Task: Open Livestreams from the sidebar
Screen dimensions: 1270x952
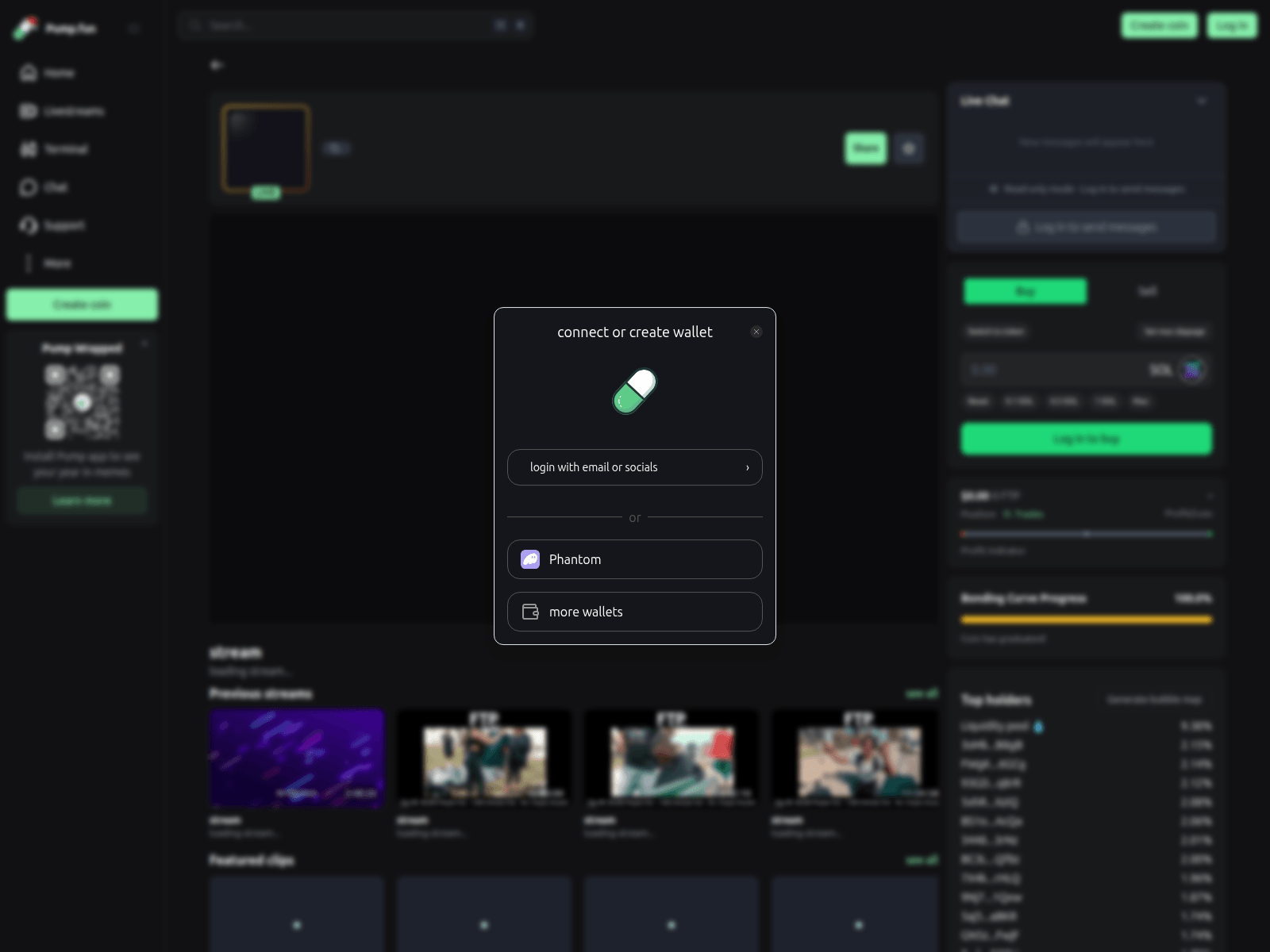Action: pos(27,111)
